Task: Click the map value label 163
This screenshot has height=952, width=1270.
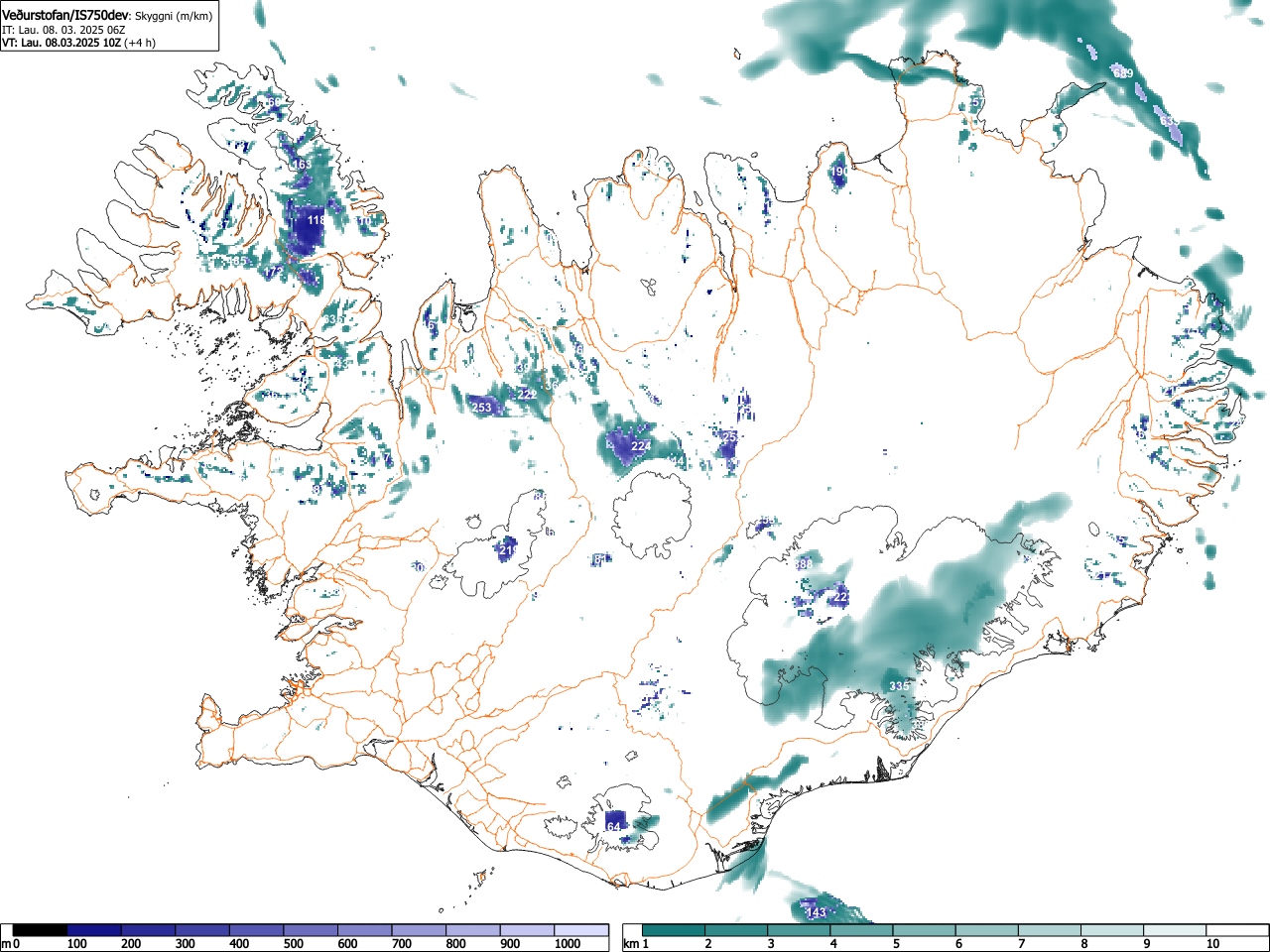Action: pos(302,165)
